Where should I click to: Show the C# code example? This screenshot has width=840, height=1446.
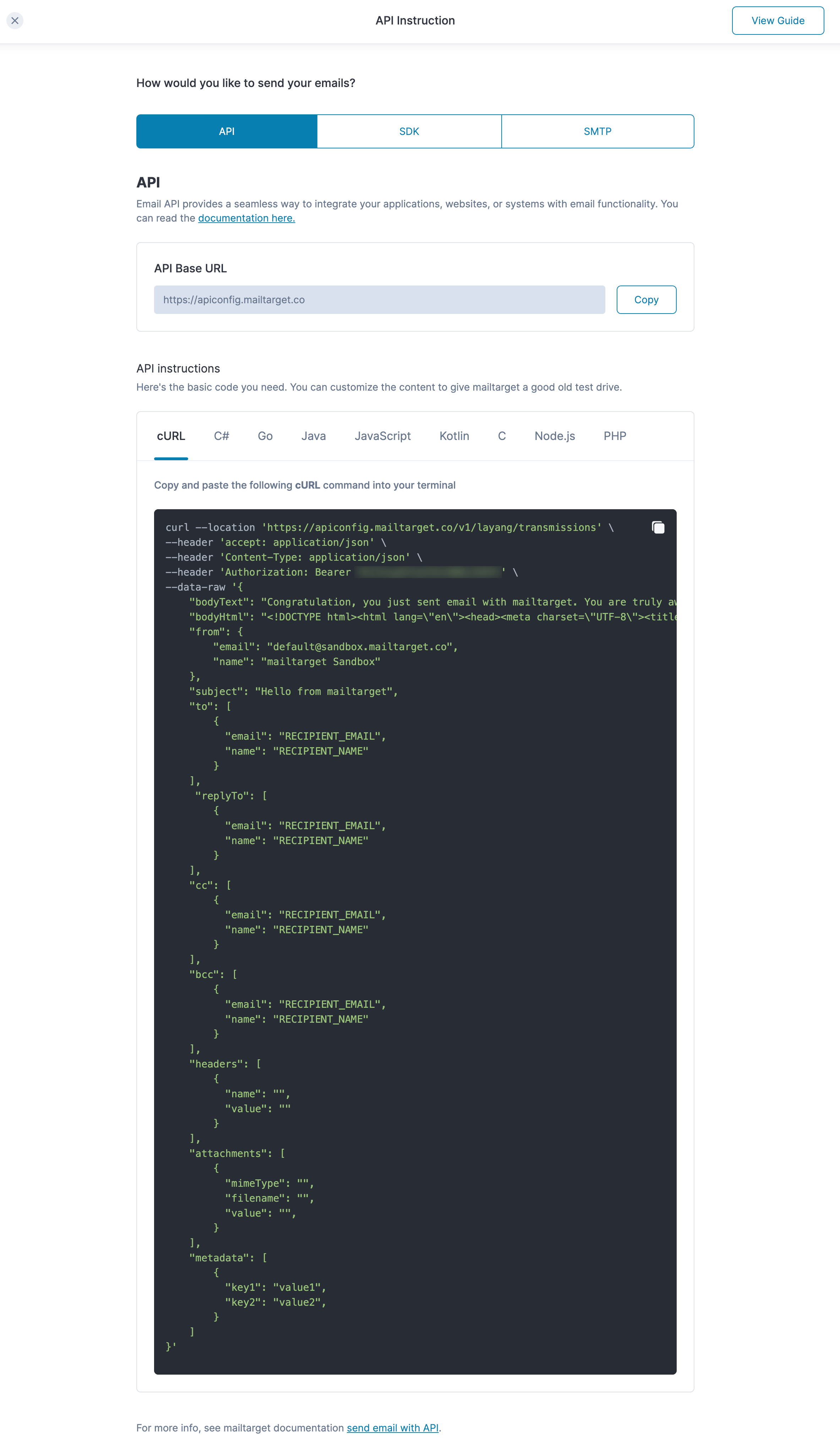(x=222, y=436)
